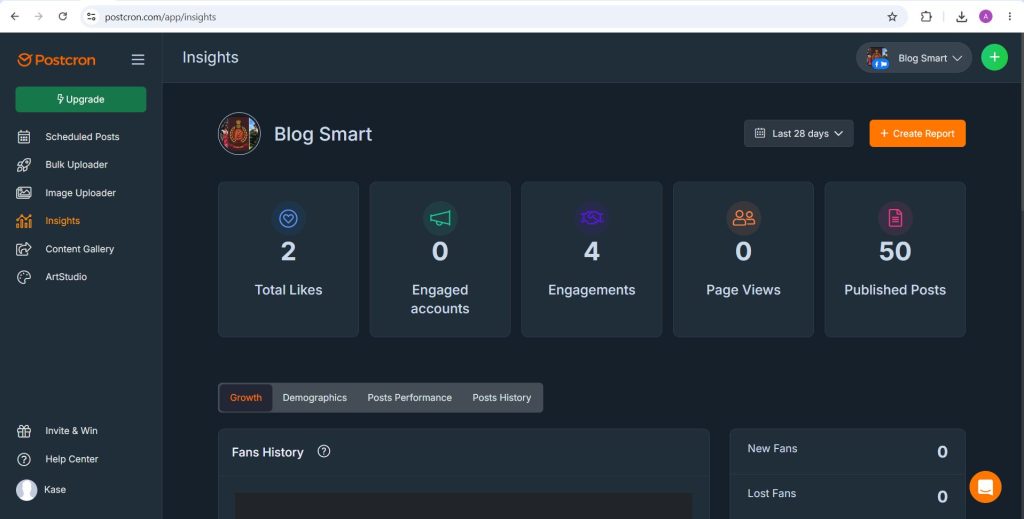
Task: Open Help Center link
Action: [x=72, y=459]
